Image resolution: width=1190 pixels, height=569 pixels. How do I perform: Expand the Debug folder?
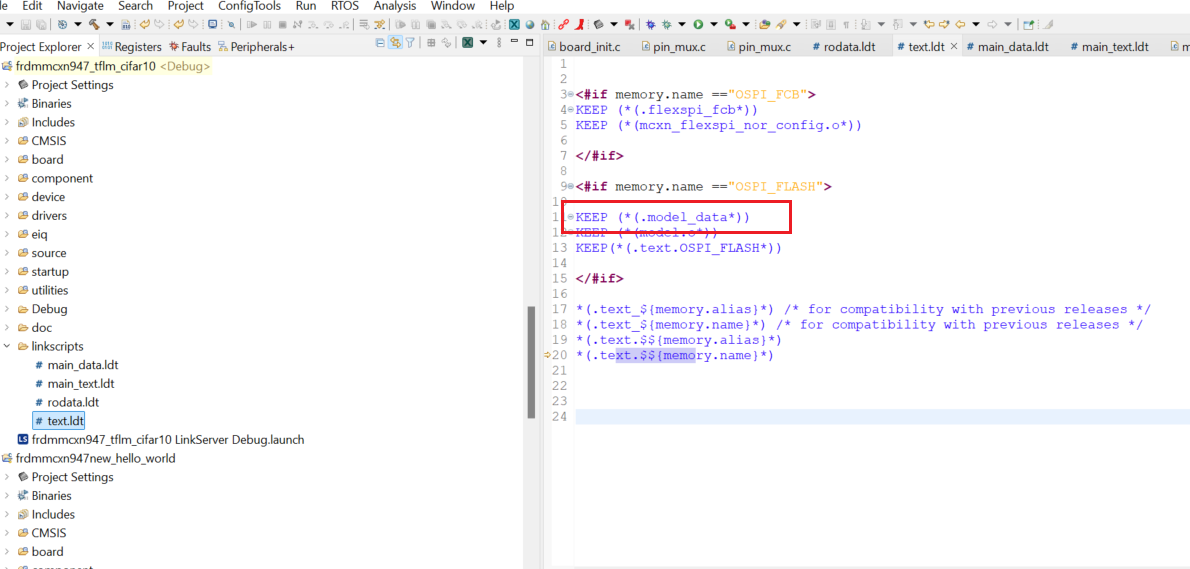(7, 310)
